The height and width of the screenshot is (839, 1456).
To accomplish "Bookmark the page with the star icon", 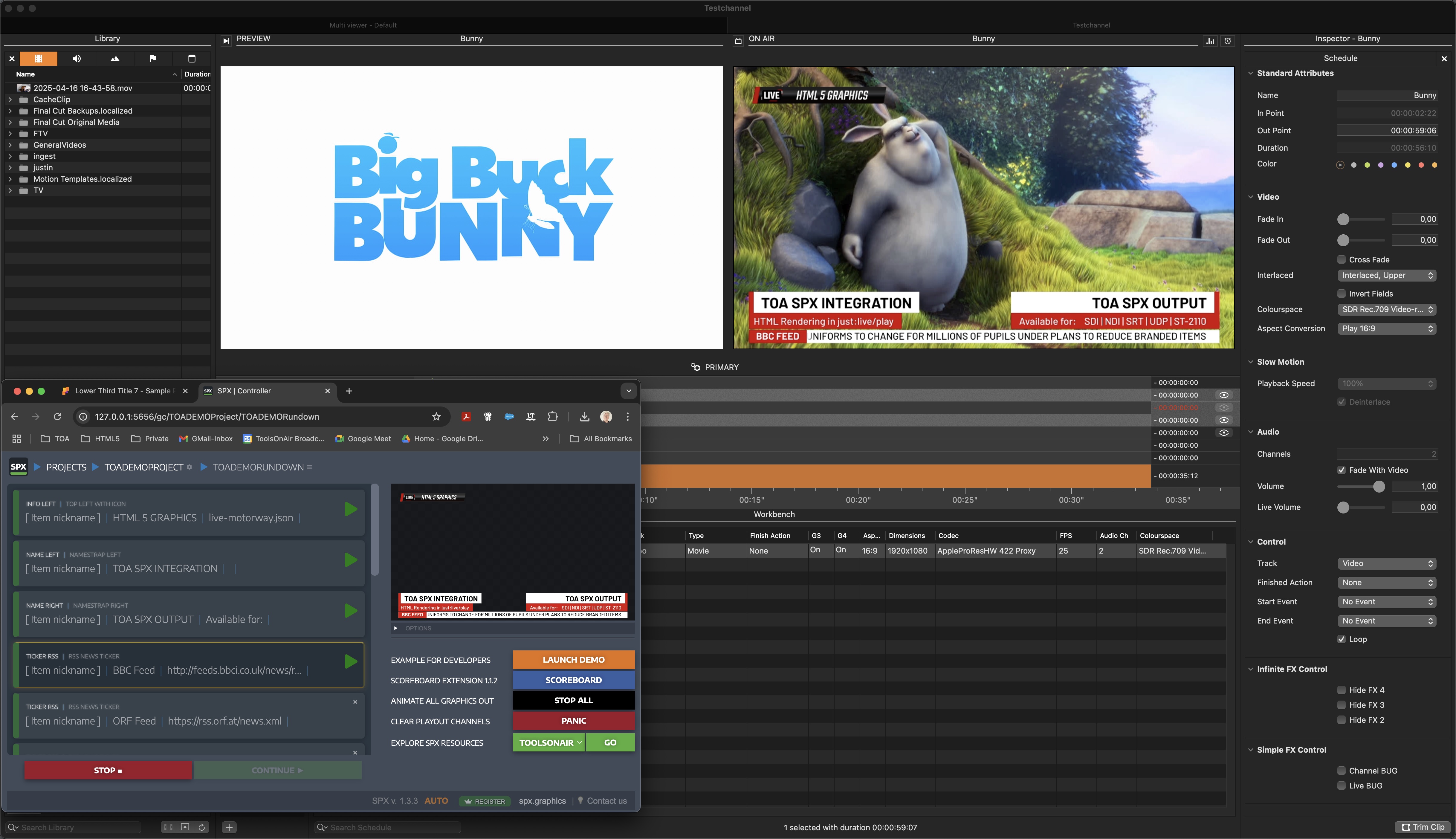I will pyautogui.click(x=436, y=417).
